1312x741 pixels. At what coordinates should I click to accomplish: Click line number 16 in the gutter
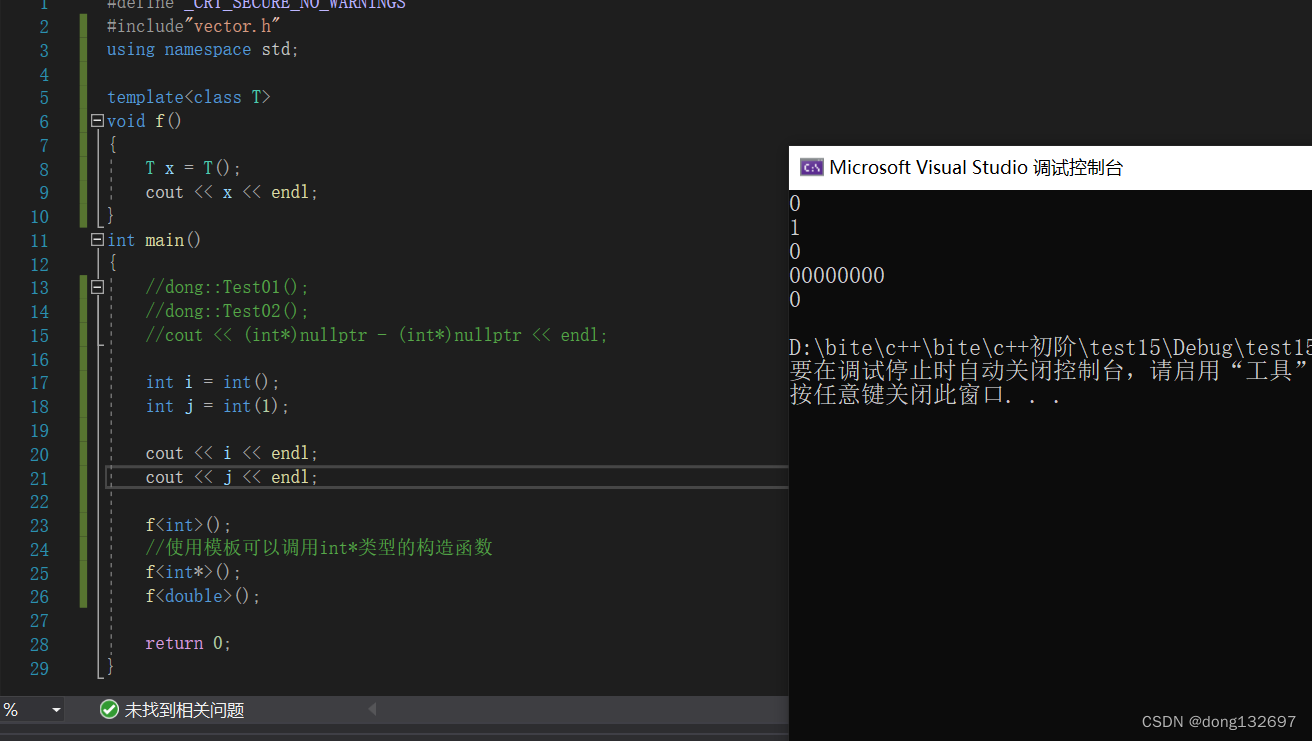[39, 359]
